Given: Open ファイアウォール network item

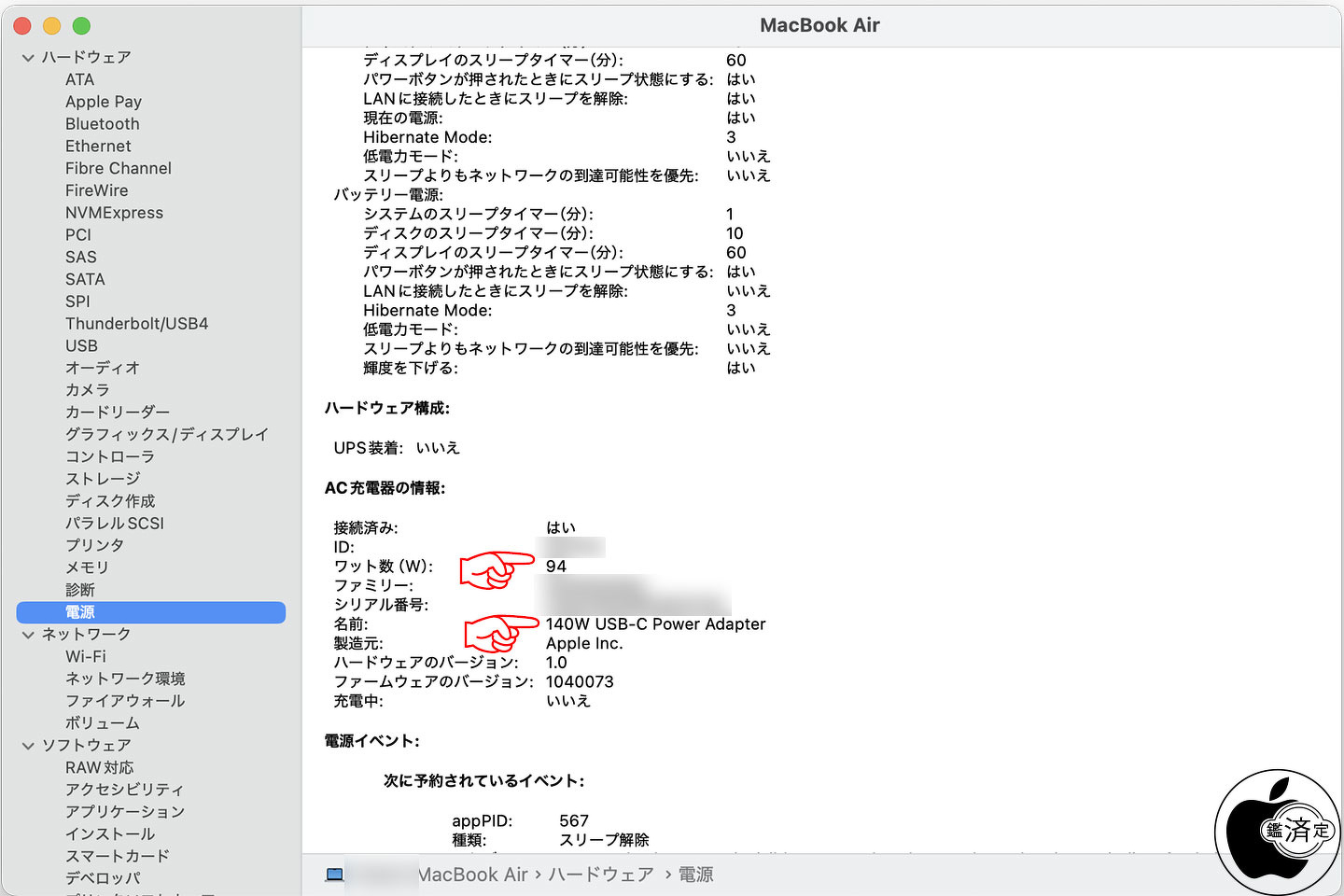Looking at the screenshot, I should [124, 701].
